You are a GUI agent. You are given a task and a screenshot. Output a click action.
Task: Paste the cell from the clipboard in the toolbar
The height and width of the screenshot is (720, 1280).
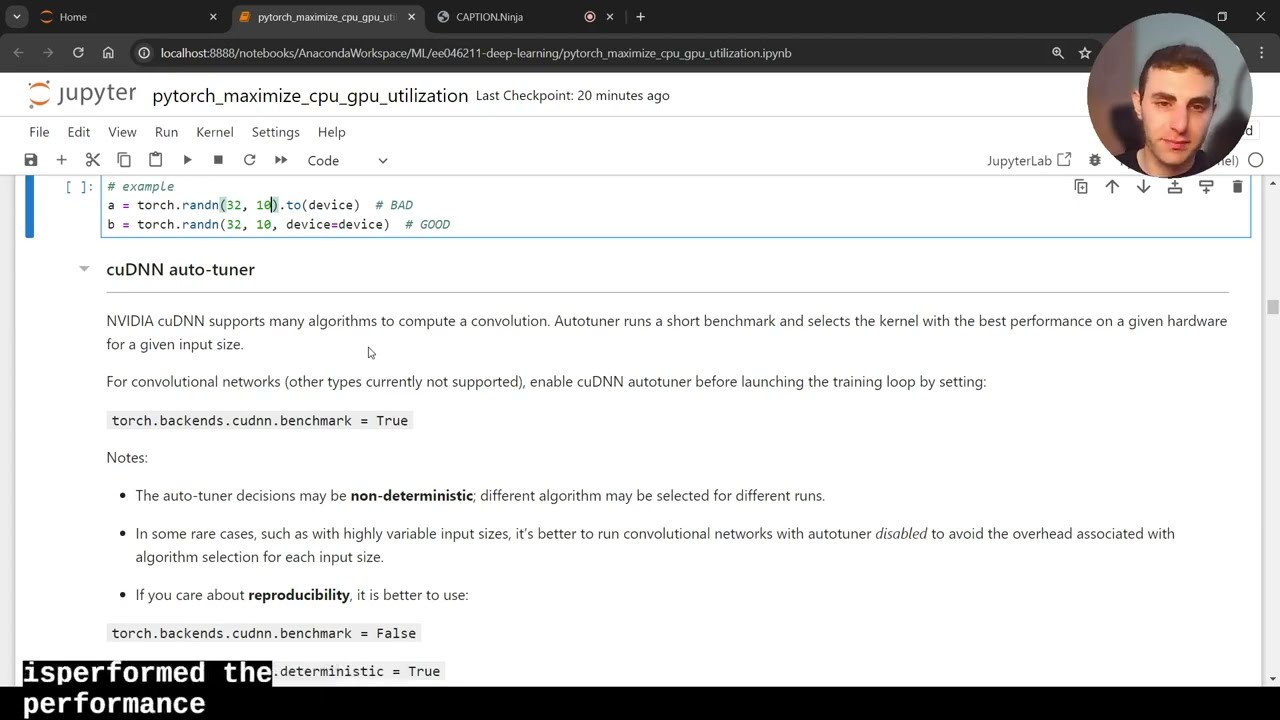(155, 160)
